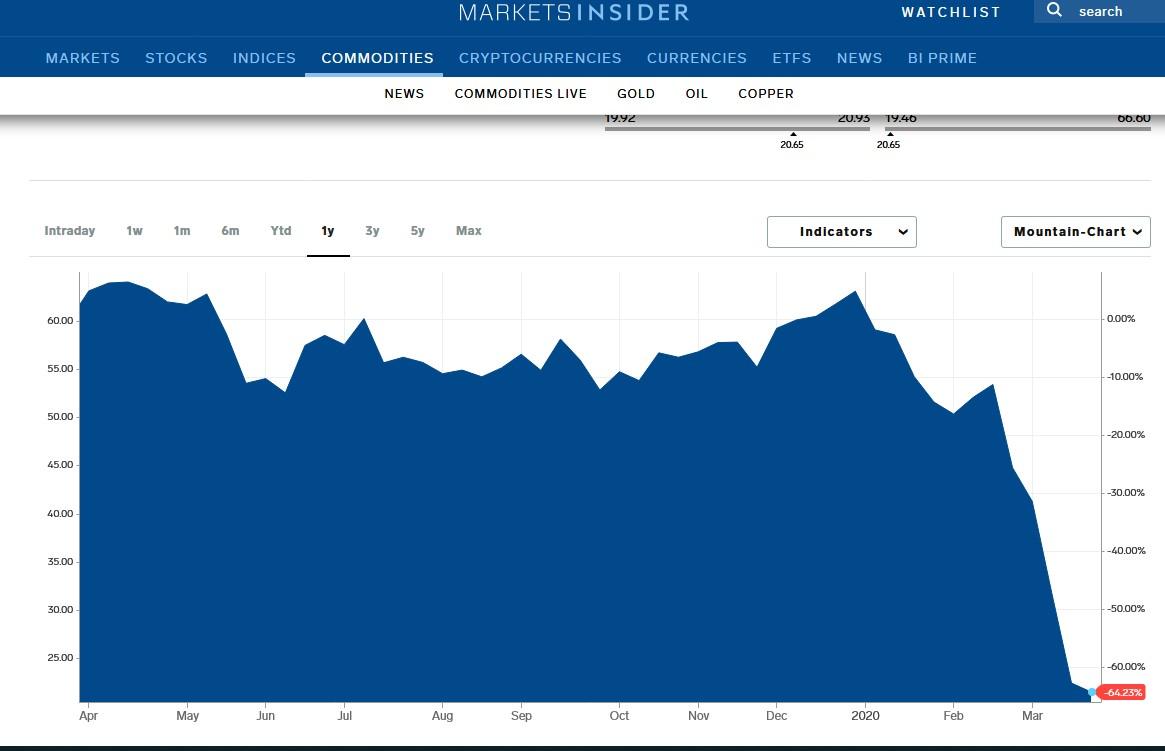Open the ETFs menu item

pos(791,58)
